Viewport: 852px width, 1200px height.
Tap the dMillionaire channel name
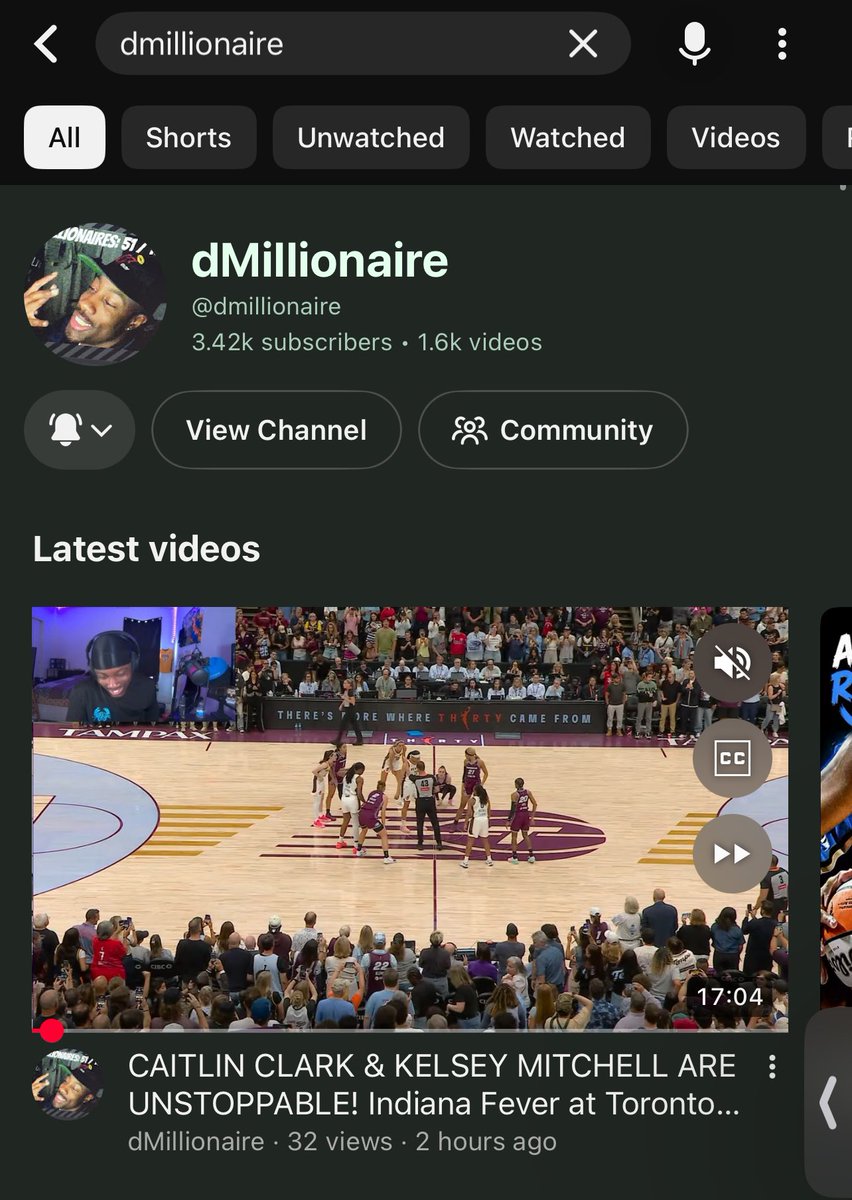coord(320,261)
